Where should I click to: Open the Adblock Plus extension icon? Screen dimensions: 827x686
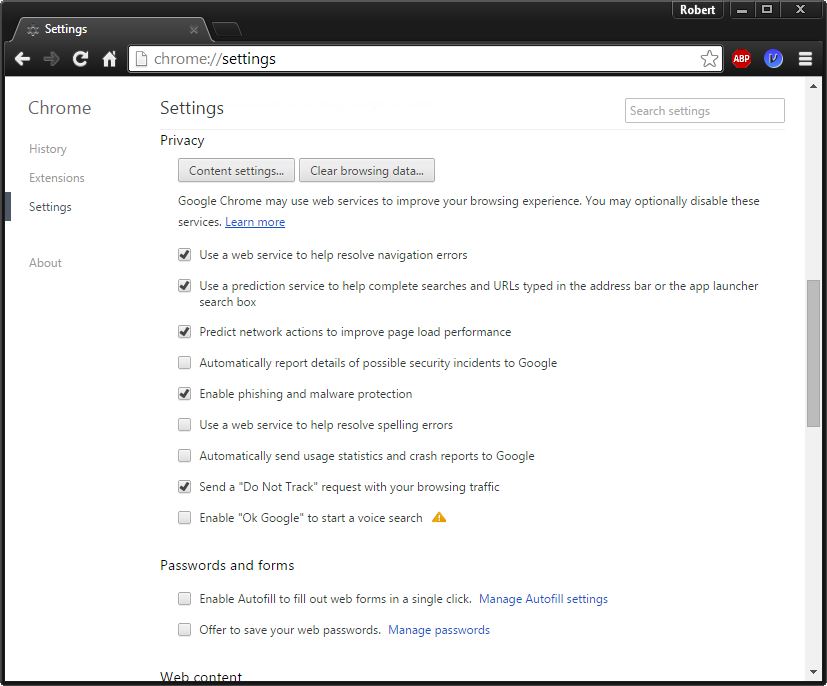pyautogui.click(x=741, y=59)
